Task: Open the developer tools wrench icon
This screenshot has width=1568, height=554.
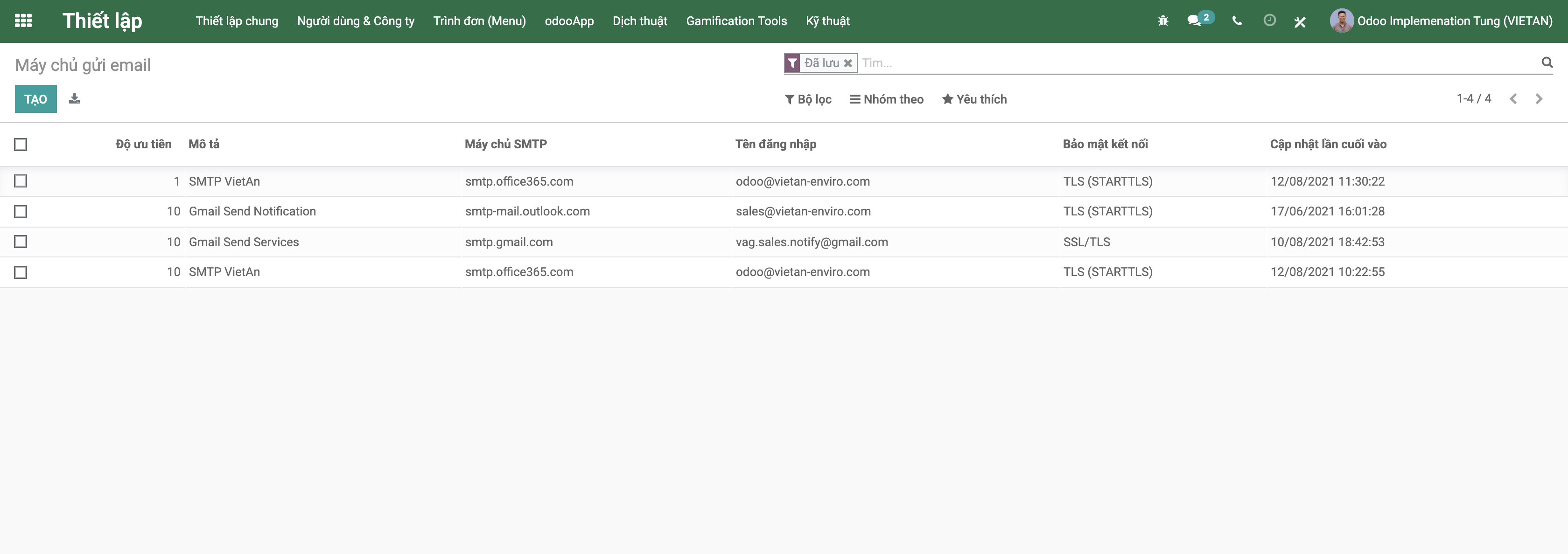Action: click(x=1300, y=21)
